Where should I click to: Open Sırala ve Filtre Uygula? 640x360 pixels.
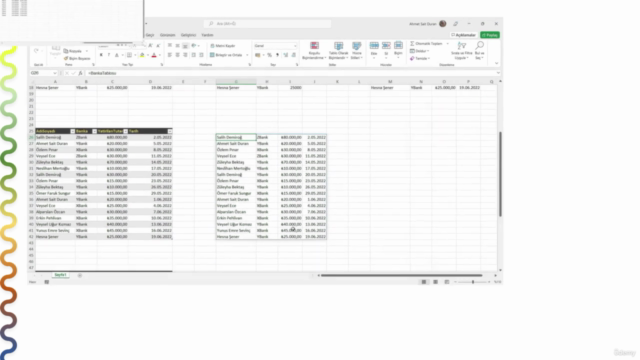(x=462, y=51)
